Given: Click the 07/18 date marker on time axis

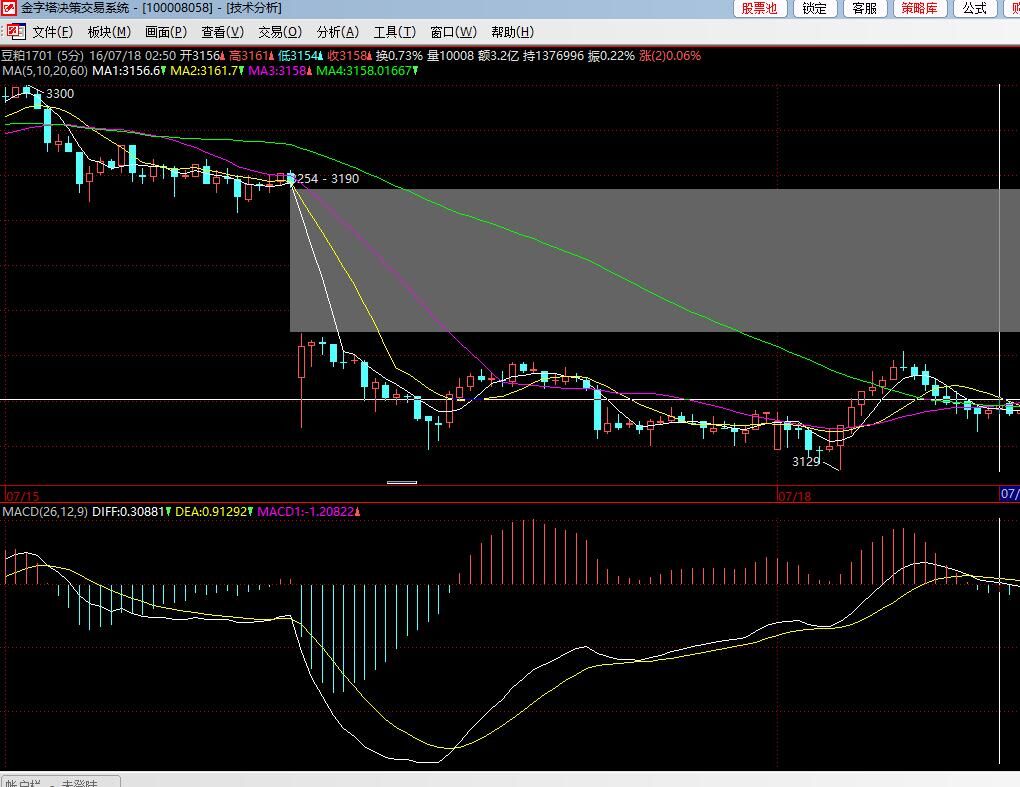Looking at the screenshot, I should click(793, 495).
